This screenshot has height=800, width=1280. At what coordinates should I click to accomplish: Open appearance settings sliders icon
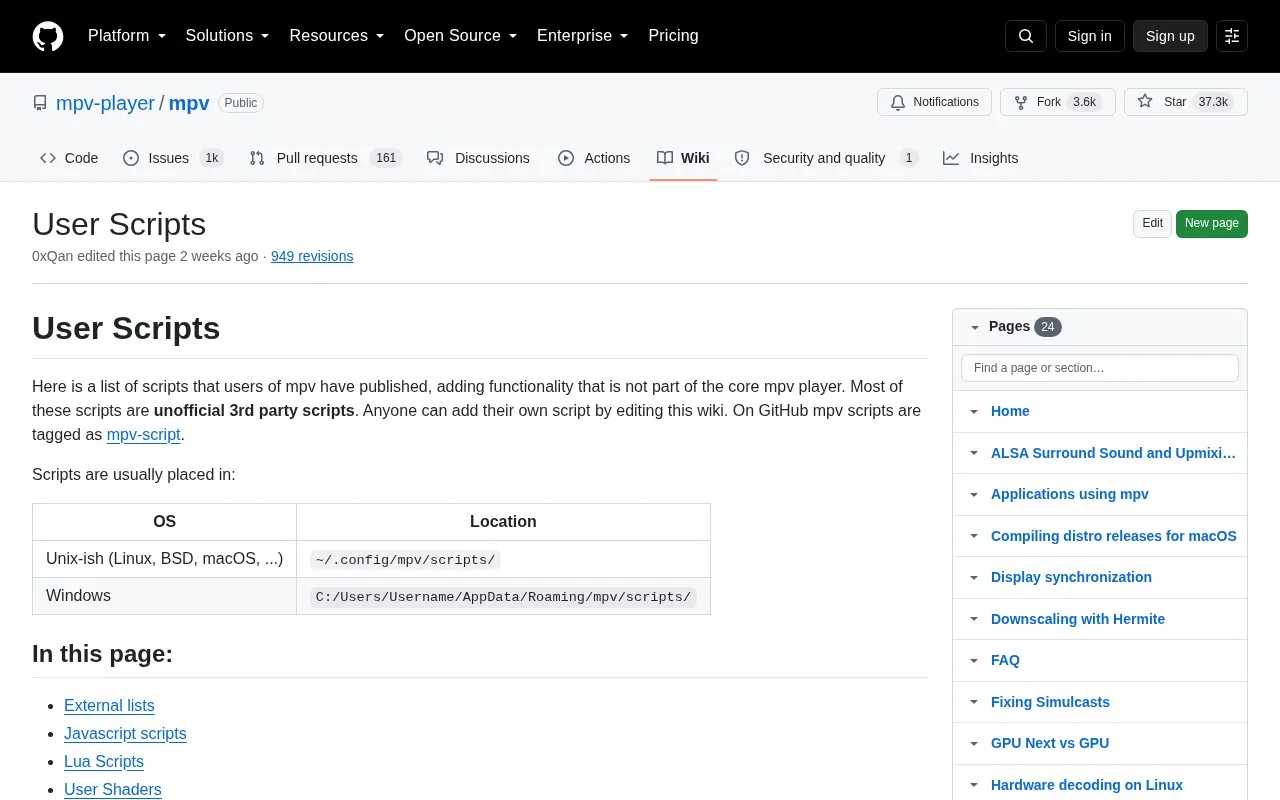[1232, 36]
